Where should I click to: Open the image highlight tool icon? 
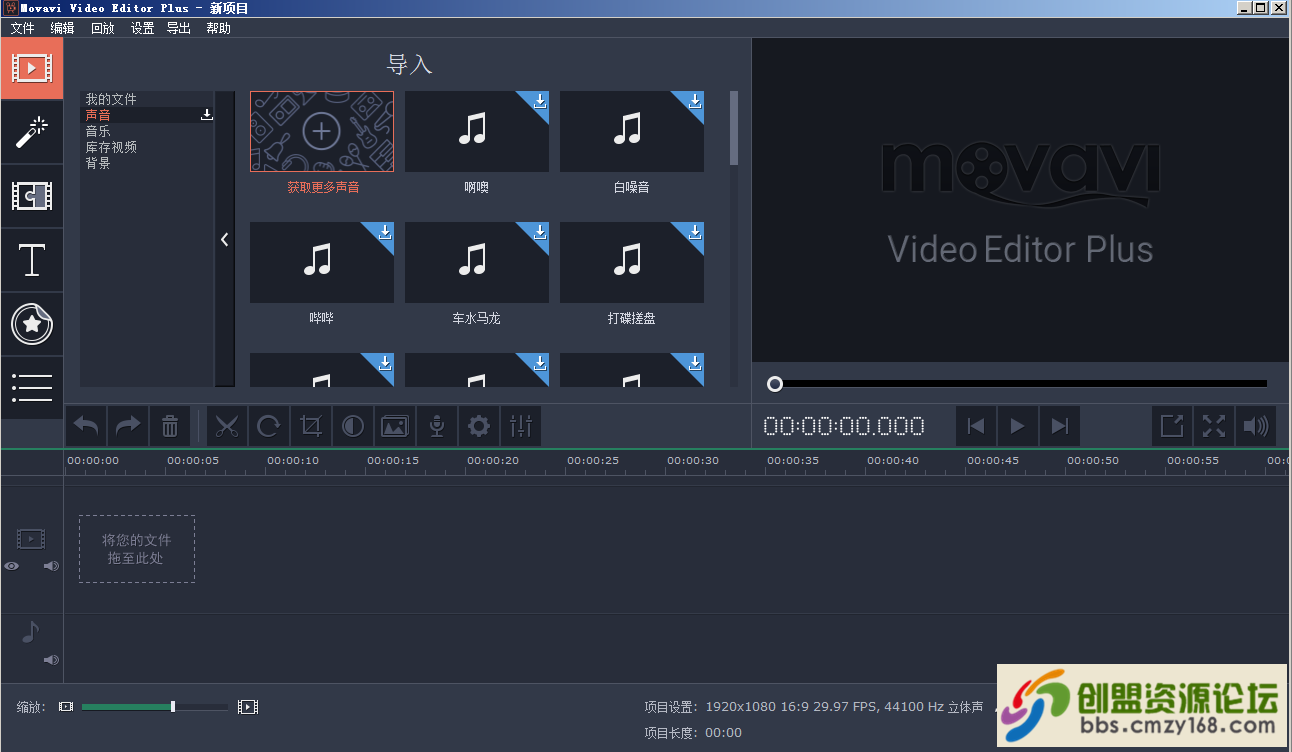395,426
